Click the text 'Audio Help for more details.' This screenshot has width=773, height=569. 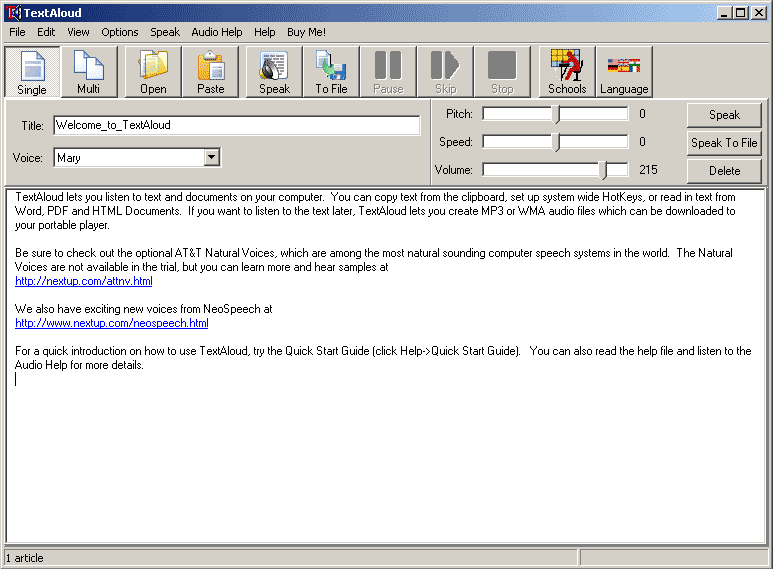[79, 365]
